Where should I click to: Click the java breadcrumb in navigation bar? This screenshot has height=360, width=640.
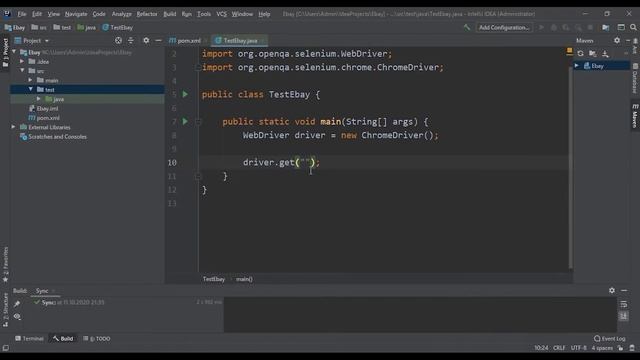tap(87, 27)
